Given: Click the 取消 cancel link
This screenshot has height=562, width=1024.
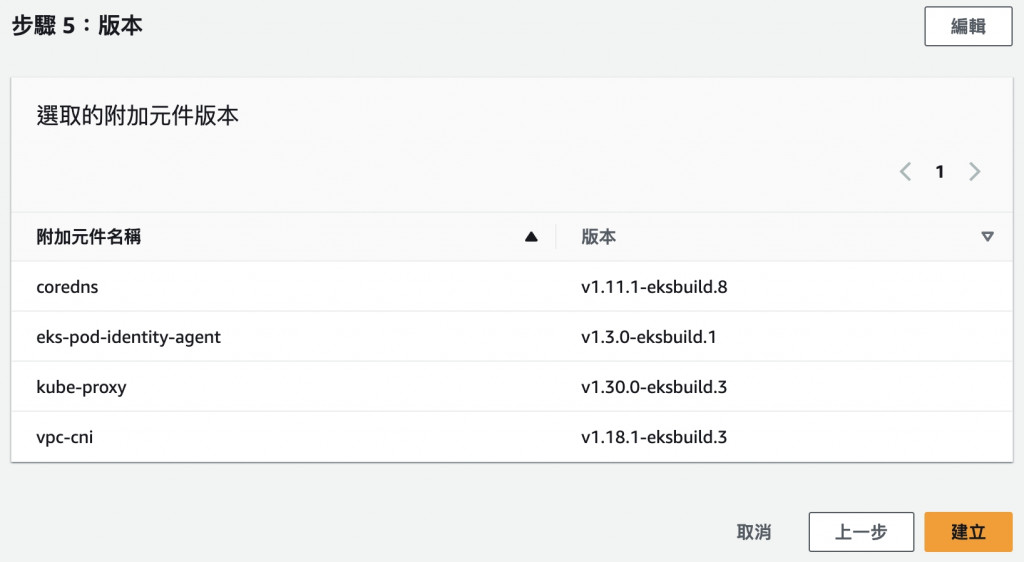Looking at the screenshot, I should 754,532.
